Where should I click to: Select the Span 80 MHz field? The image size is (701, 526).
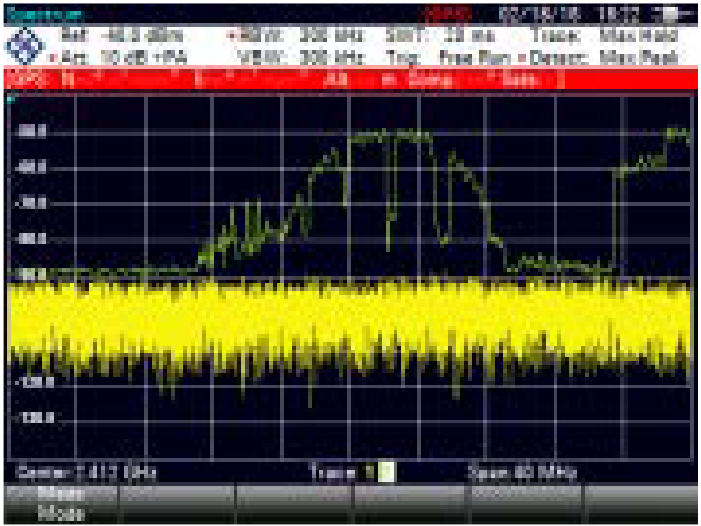coord(522,472)
